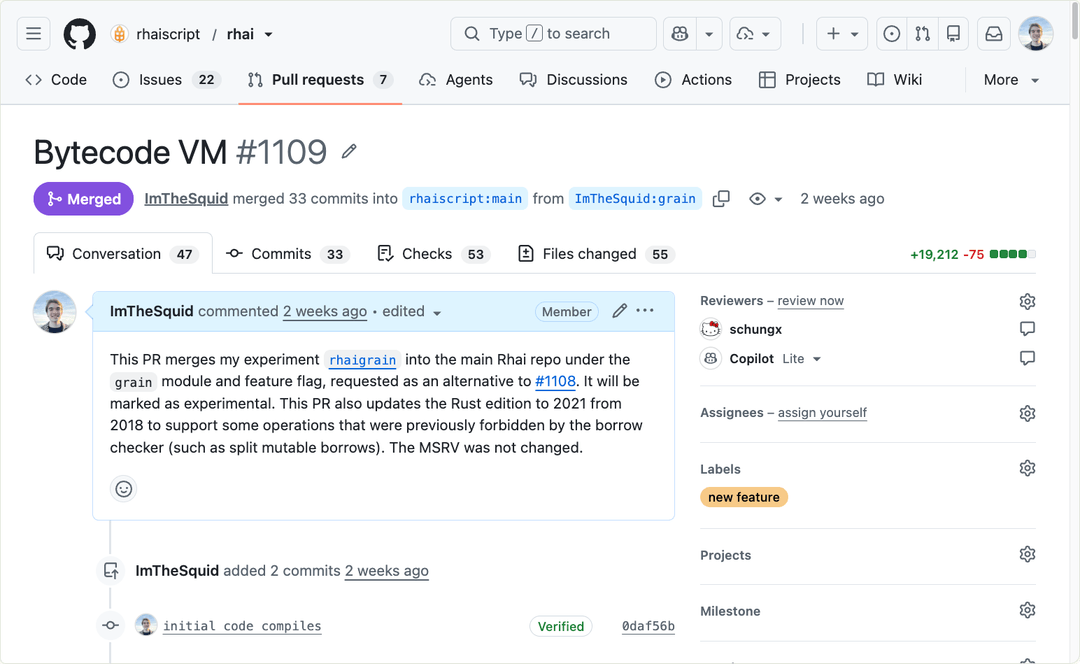
Task: Open the Discussions tab
Action: pyautogui.click(x=574, y=80)
